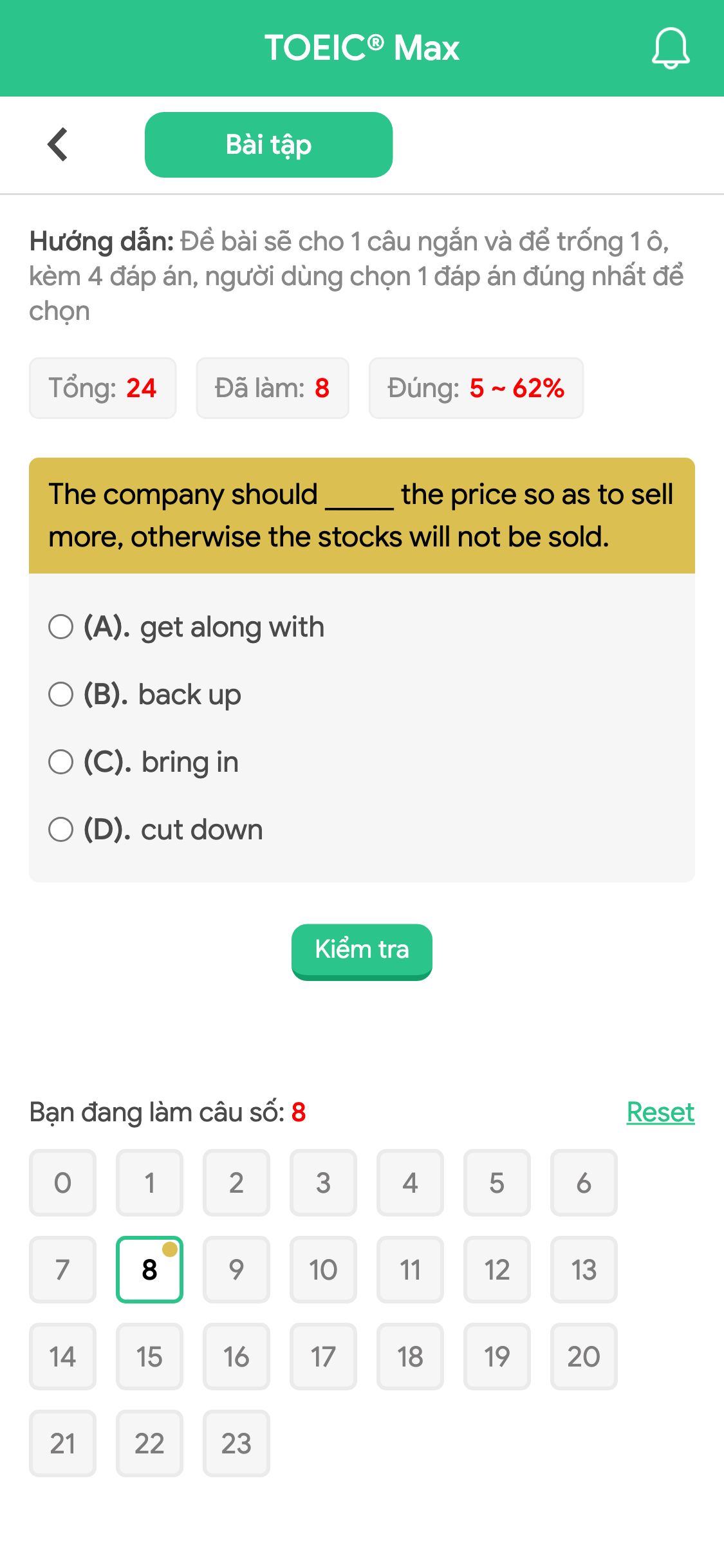Select question 8, the current question

point(149,1269)
